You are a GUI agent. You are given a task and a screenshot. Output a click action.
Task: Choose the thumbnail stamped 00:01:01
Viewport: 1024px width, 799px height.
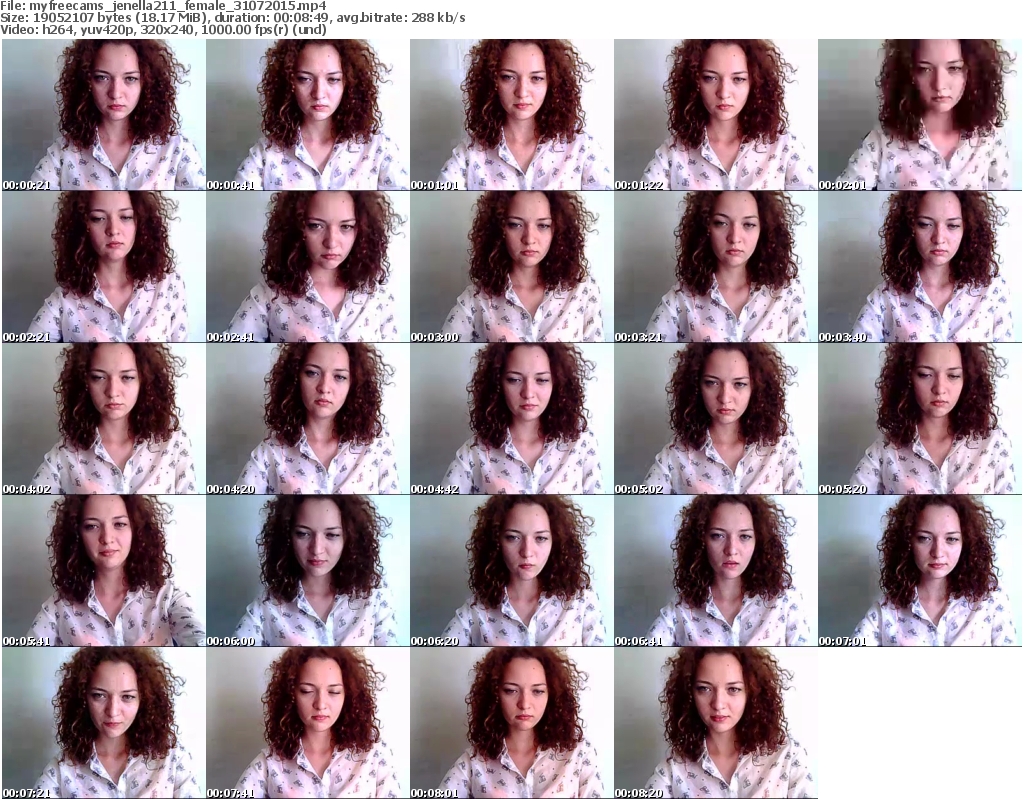[x=511, y=114]
